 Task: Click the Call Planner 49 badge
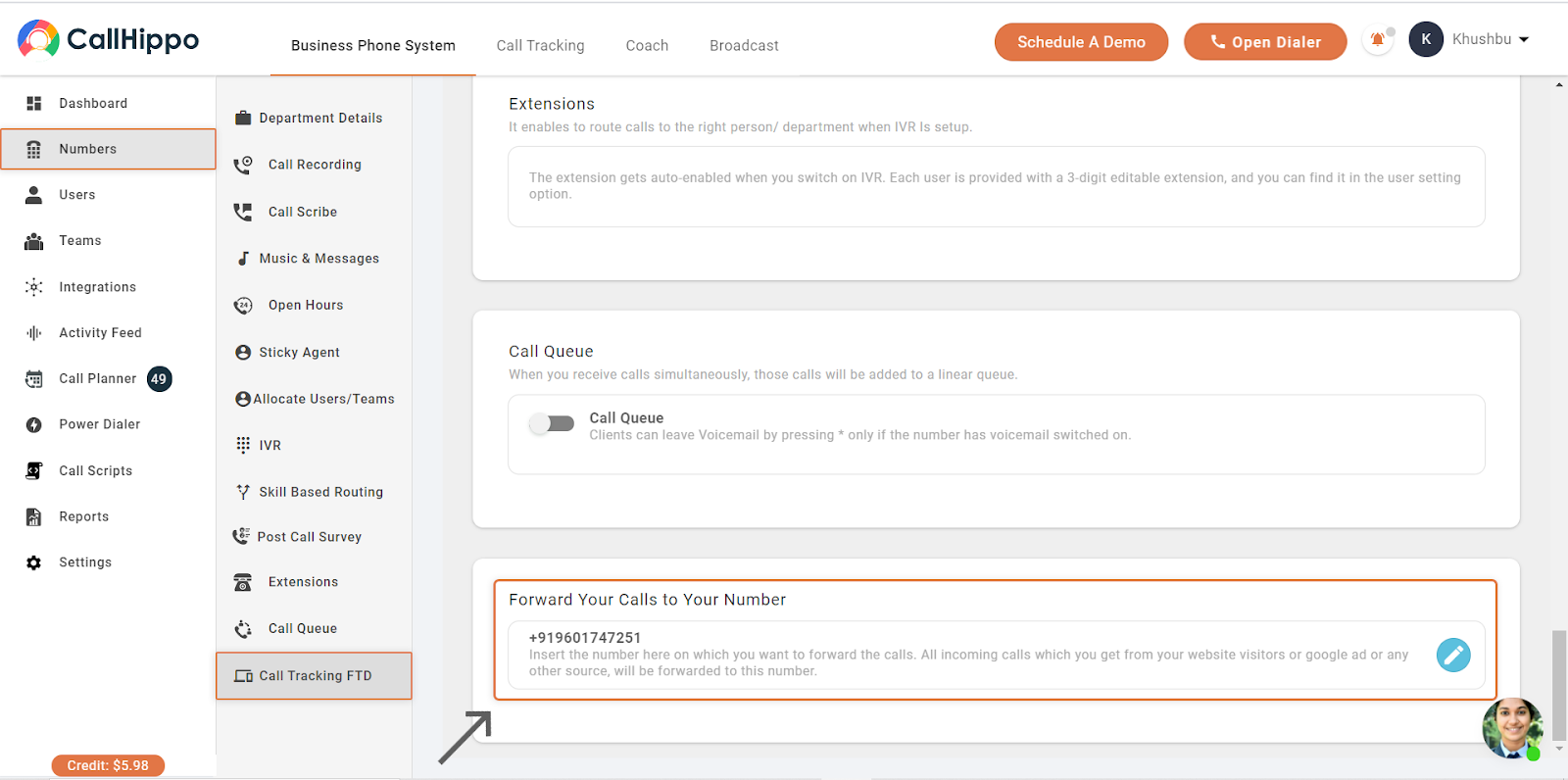159,378
